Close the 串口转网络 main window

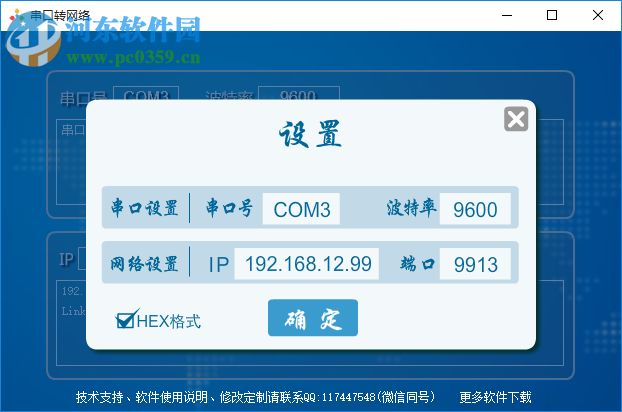coord(597,15)
